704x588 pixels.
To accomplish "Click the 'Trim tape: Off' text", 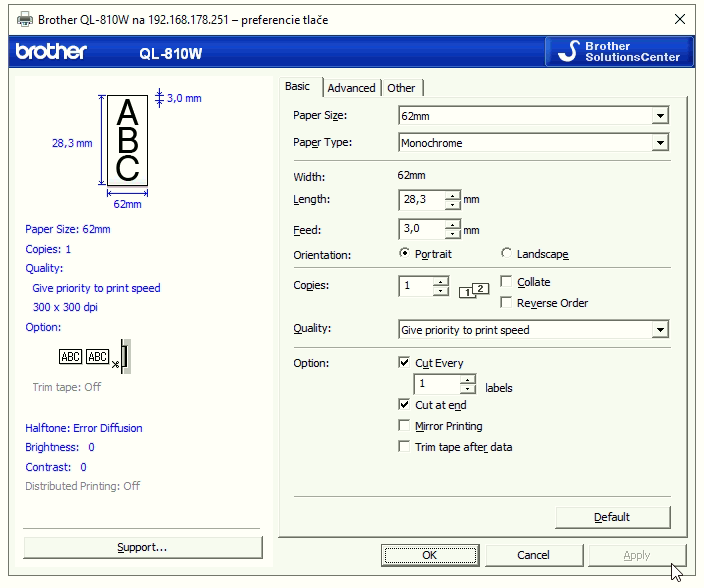I will coord(67,387).
